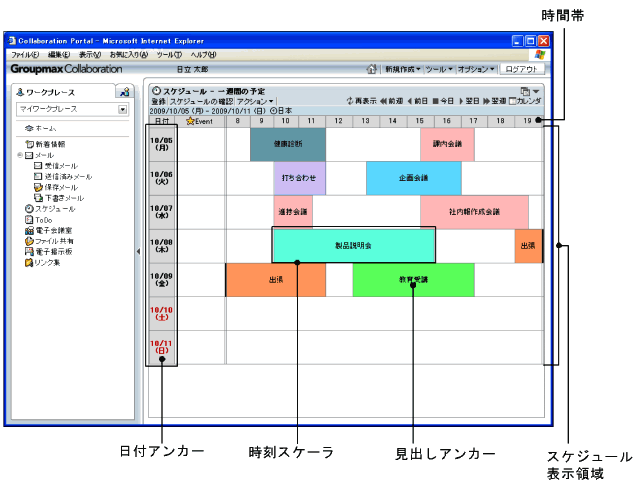Click the star Event column header
The width and height of the screenshot is (637, 486).
click(199, 121)
